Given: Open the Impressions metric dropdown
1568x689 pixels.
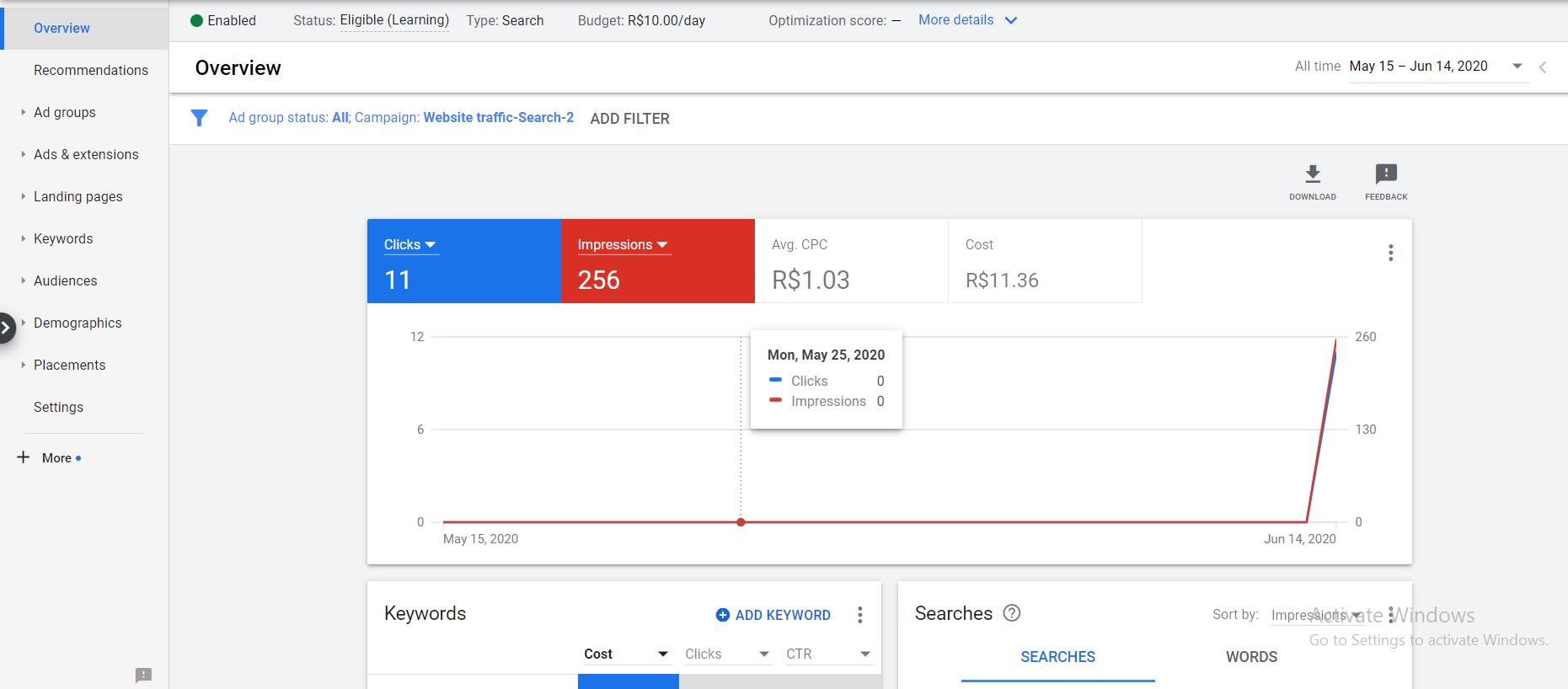Looking at the screenshot, I should point(623,245).
